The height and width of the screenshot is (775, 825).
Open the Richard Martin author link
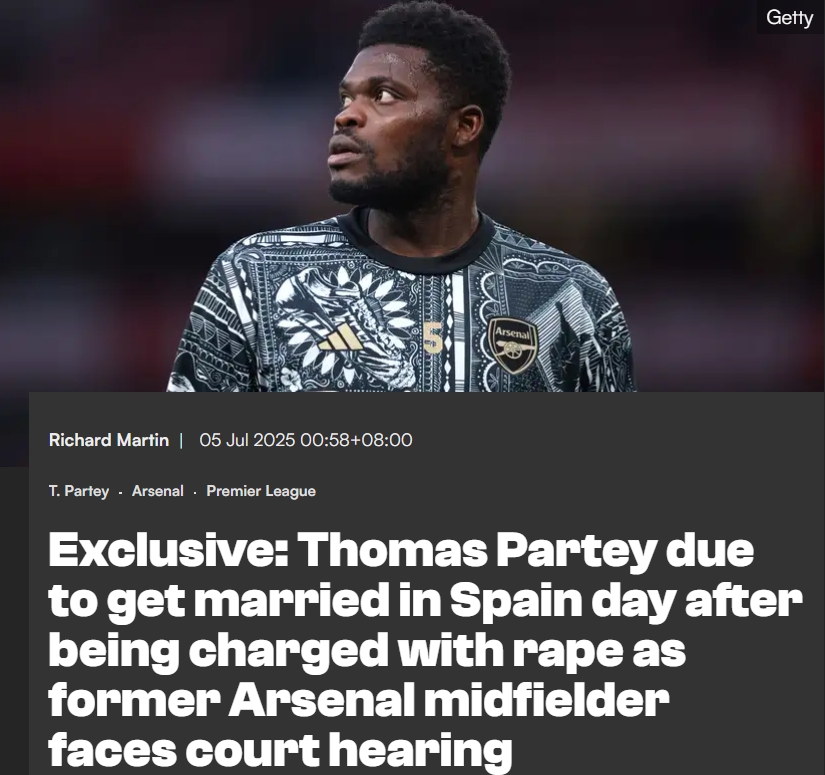[108, 440]
